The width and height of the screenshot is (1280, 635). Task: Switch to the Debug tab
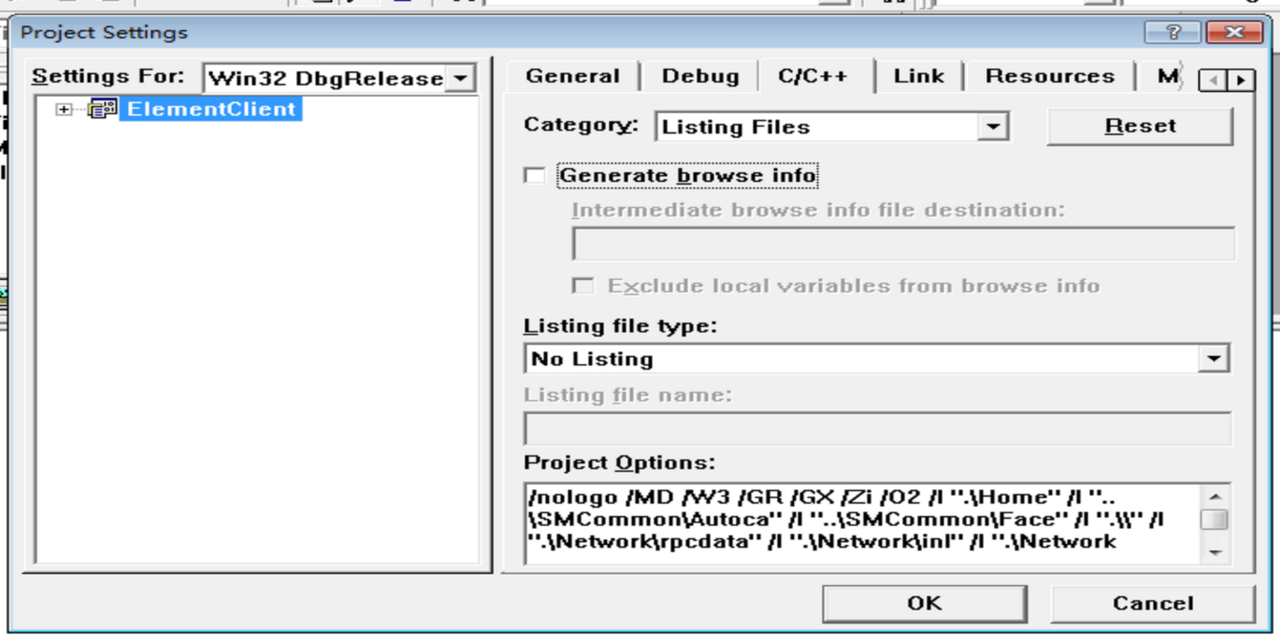click(700, 76)
